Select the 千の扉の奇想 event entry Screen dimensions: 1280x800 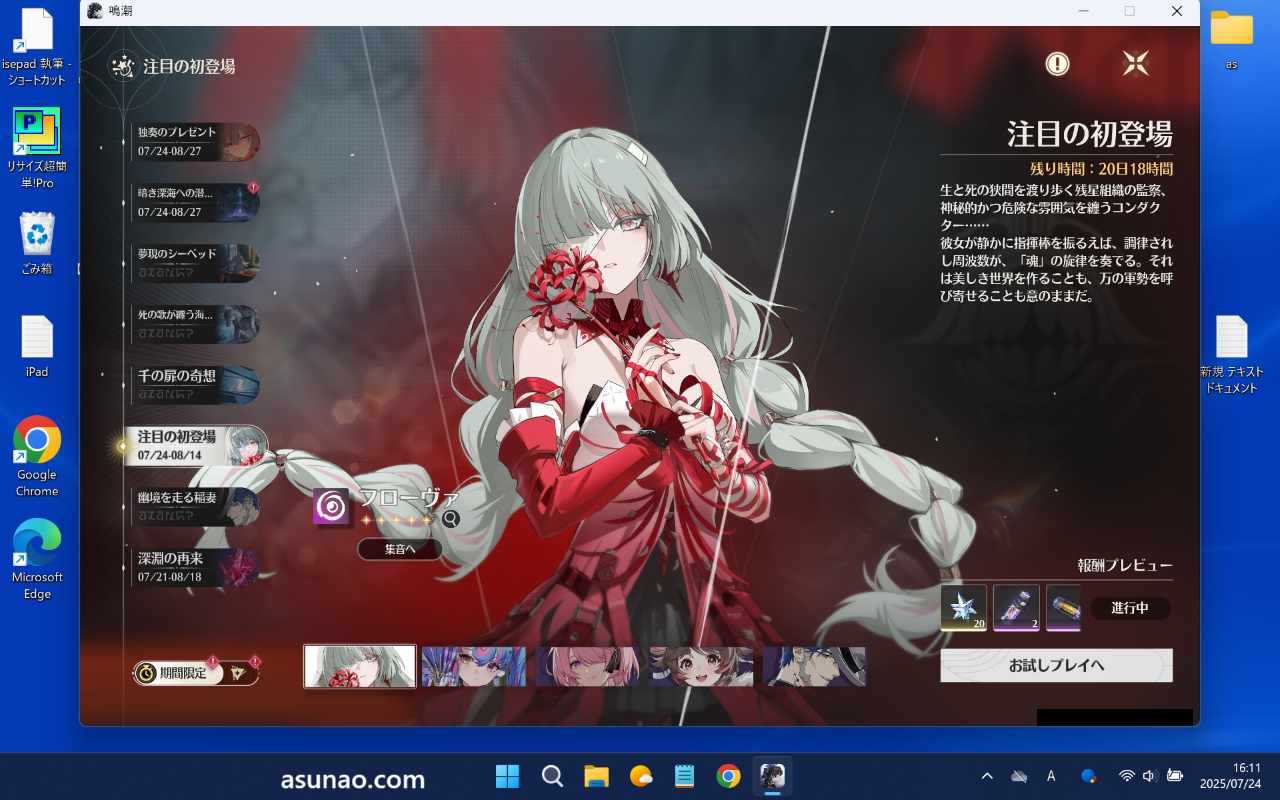195,385
